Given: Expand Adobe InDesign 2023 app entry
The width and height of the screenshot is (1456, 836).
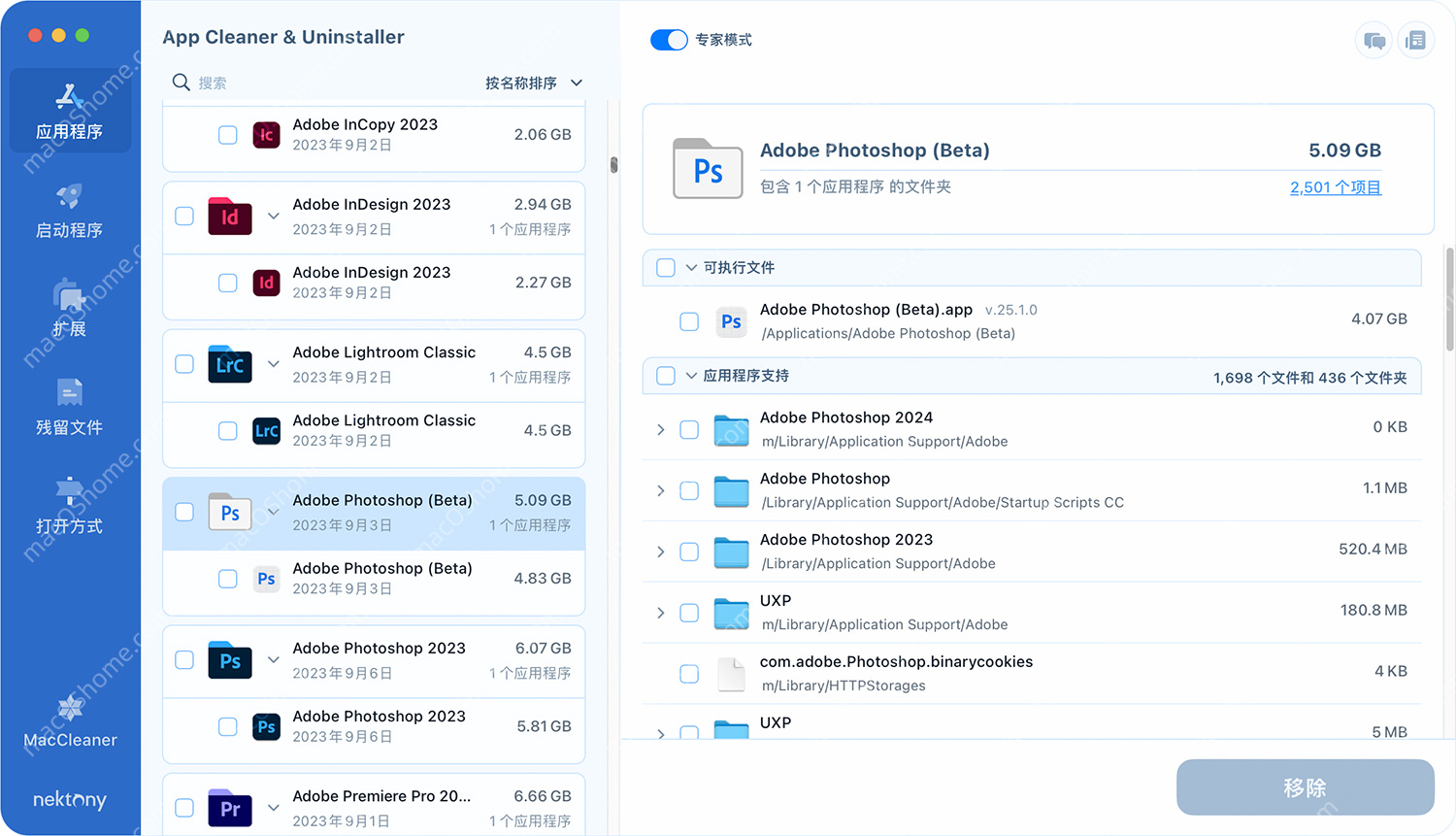Looking at the screenshot, I should [273, 217].
